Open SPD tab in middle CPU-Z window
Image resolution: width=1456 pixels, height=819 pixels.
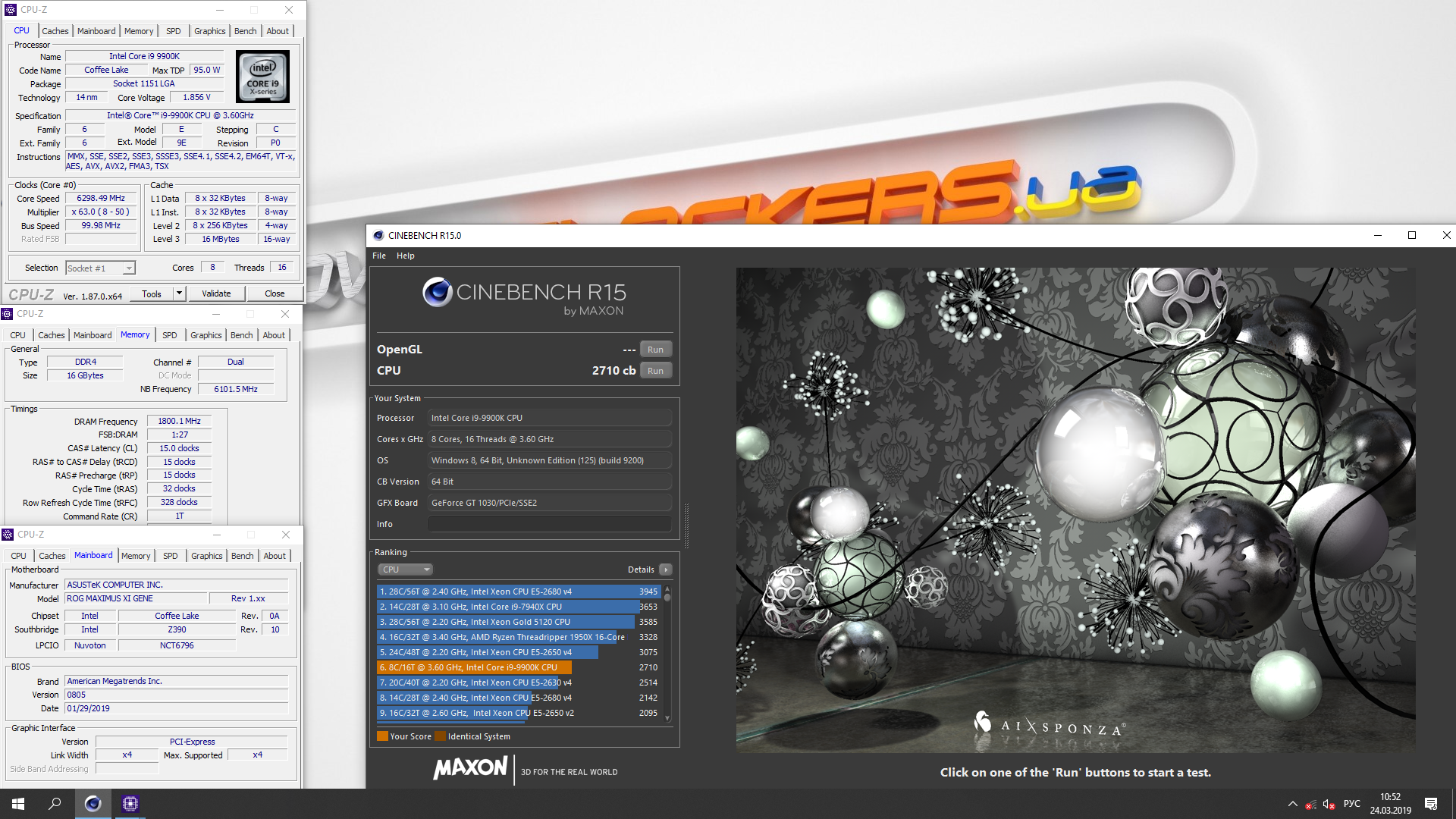(170, 335)
